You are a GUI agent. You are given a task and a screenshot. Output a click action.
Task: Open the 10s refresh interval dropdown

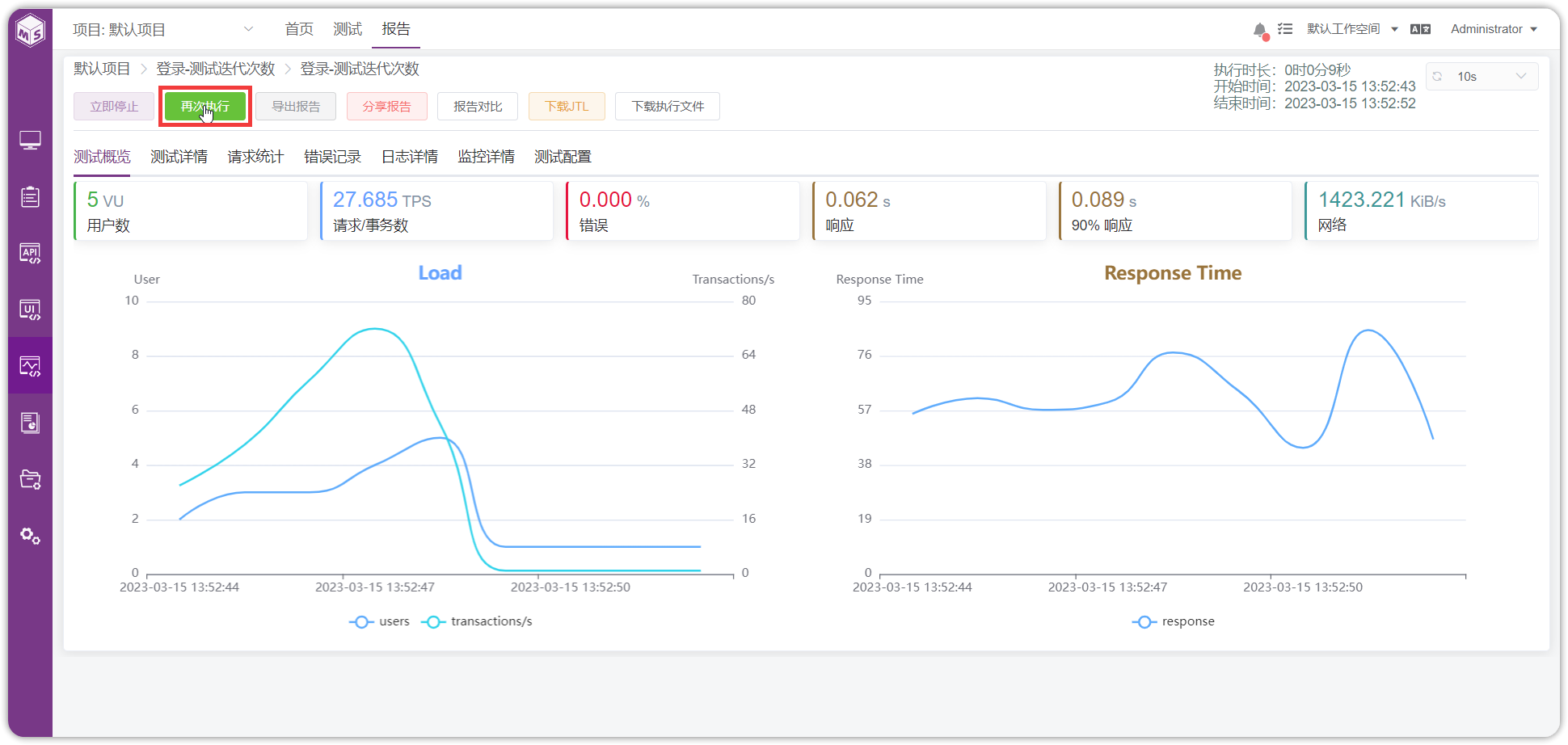(1482, 76)
